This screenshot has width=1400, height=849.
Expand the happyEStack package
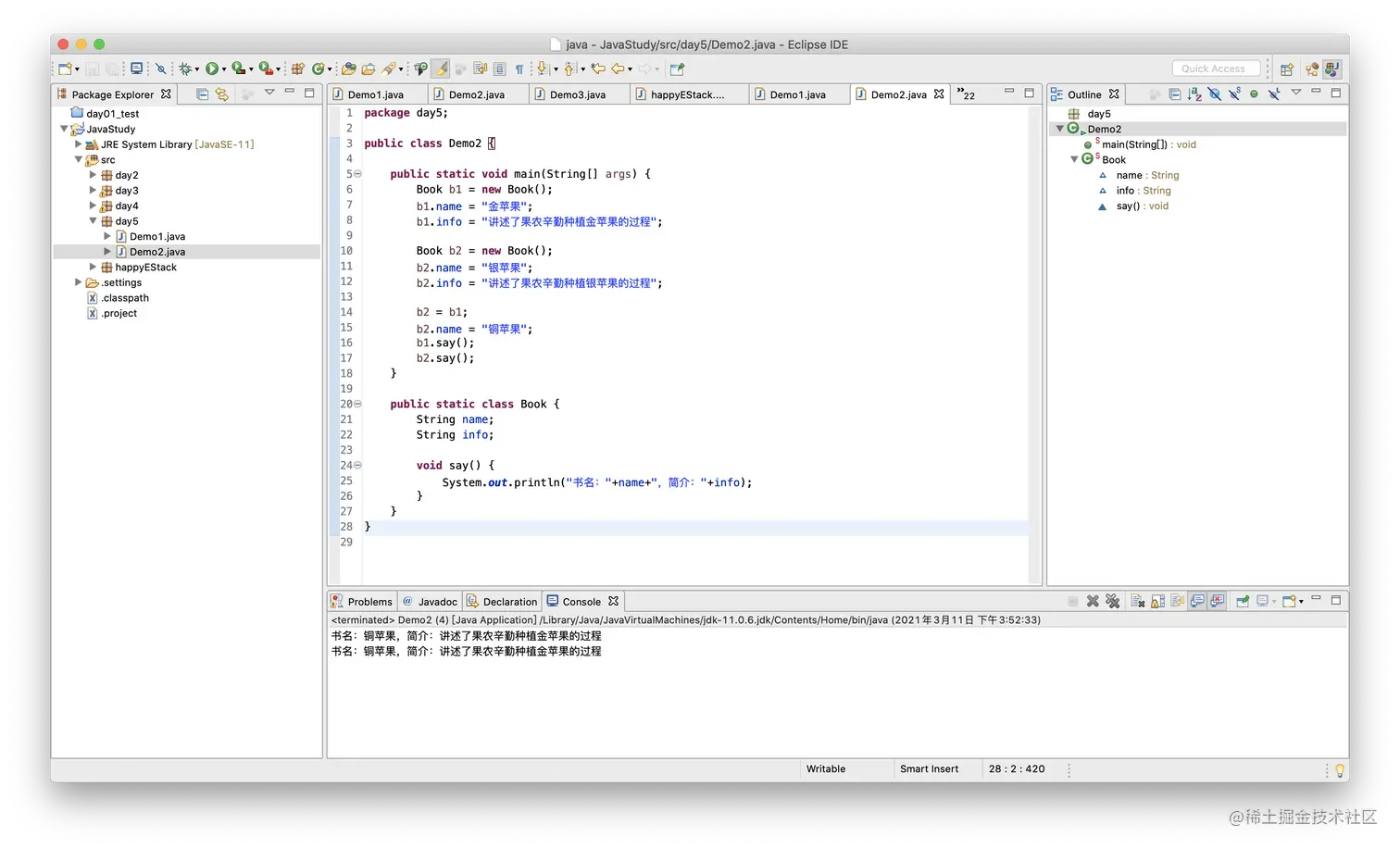coord(93,267)
